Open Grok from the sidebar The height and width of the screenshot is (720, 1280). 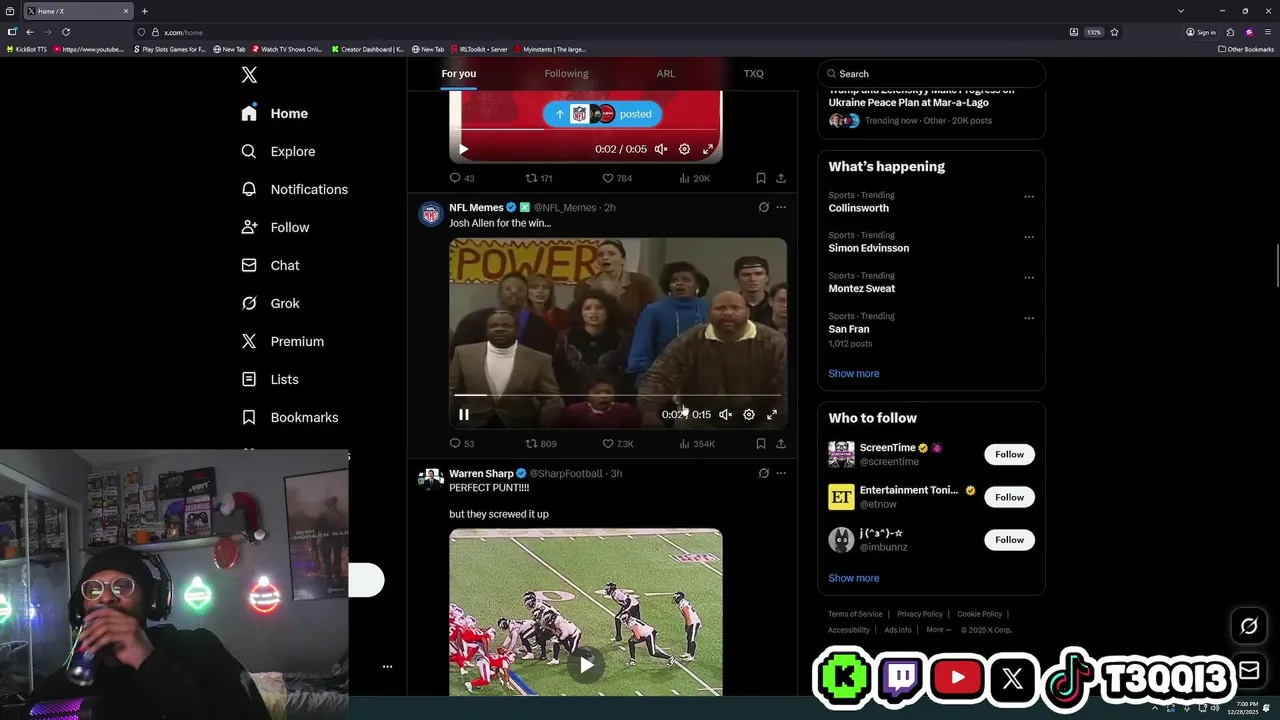click(x=270, y=303)
